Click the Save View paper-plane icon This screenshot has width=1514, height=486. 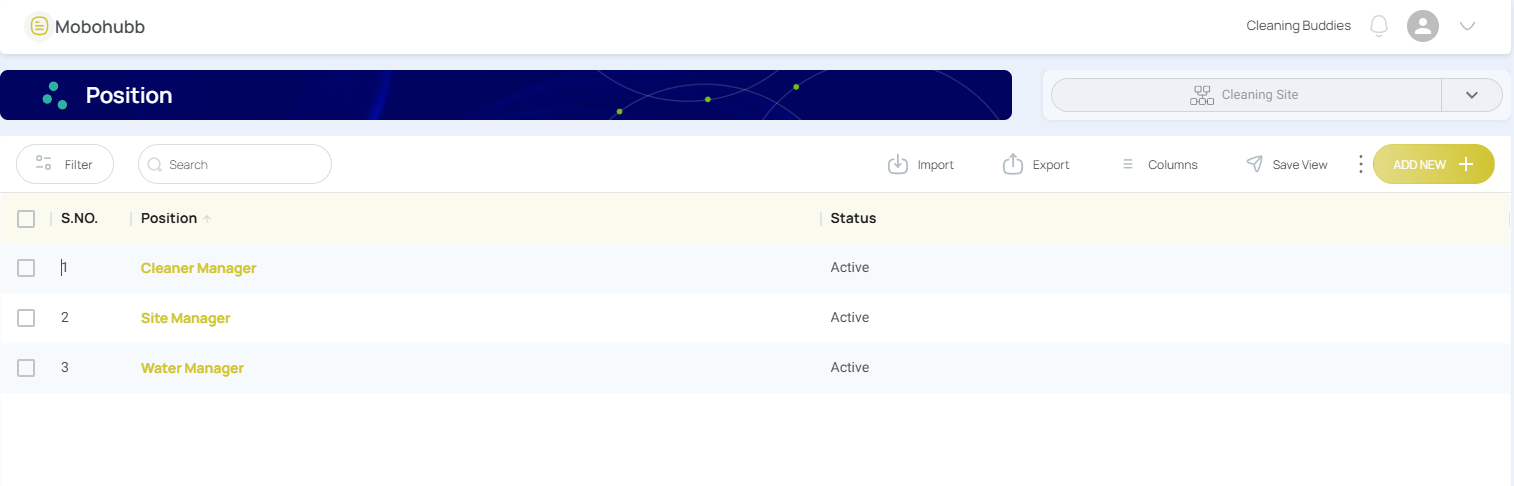(x=1254, y=164)
